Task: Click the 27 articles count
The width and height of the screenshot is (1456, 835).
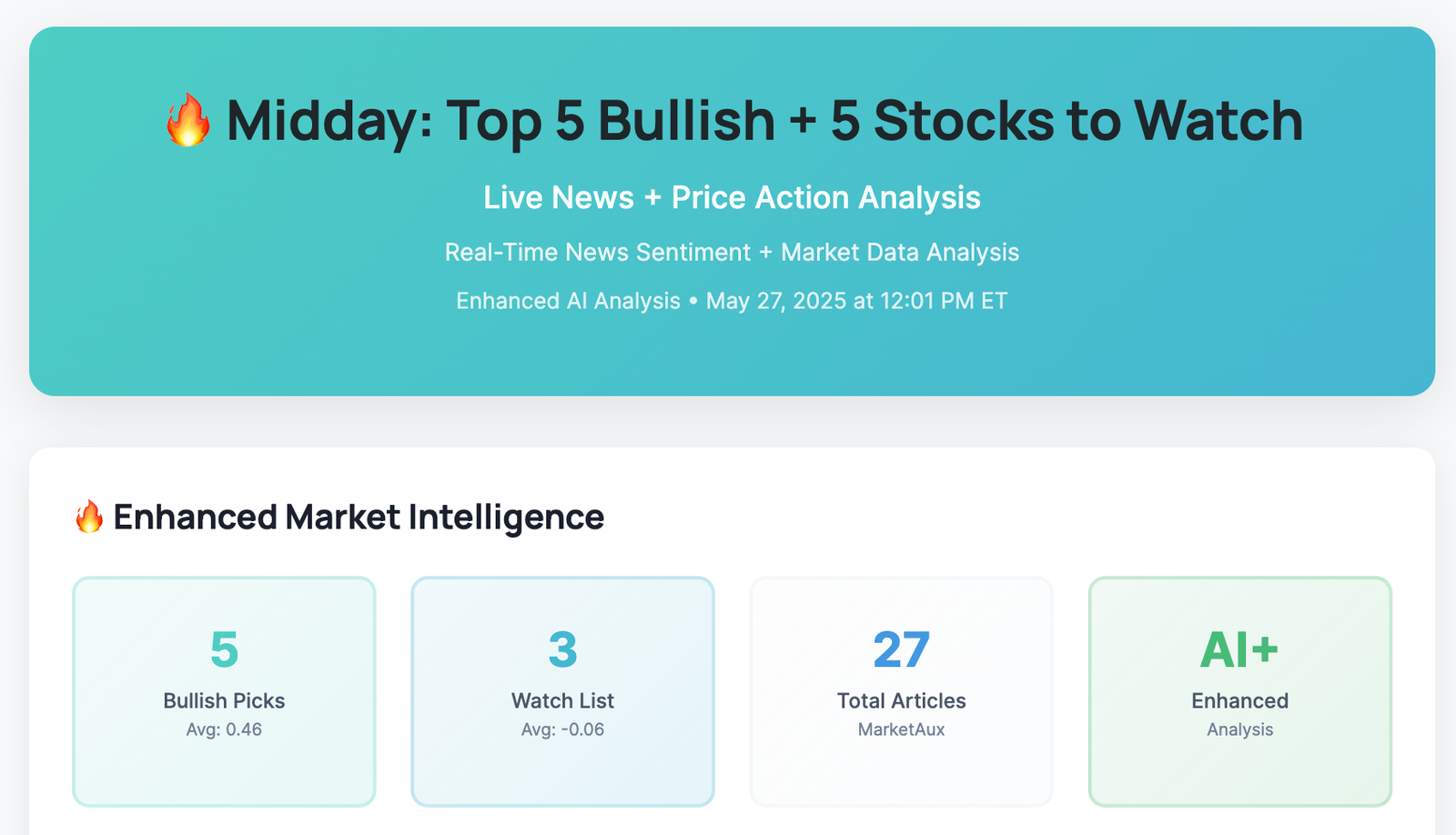Action: (901, 649)
